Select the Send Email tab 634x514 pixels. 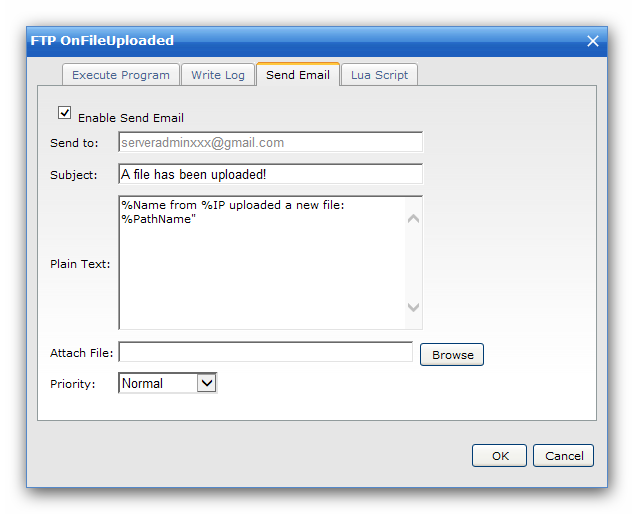(x=298, y=74)
